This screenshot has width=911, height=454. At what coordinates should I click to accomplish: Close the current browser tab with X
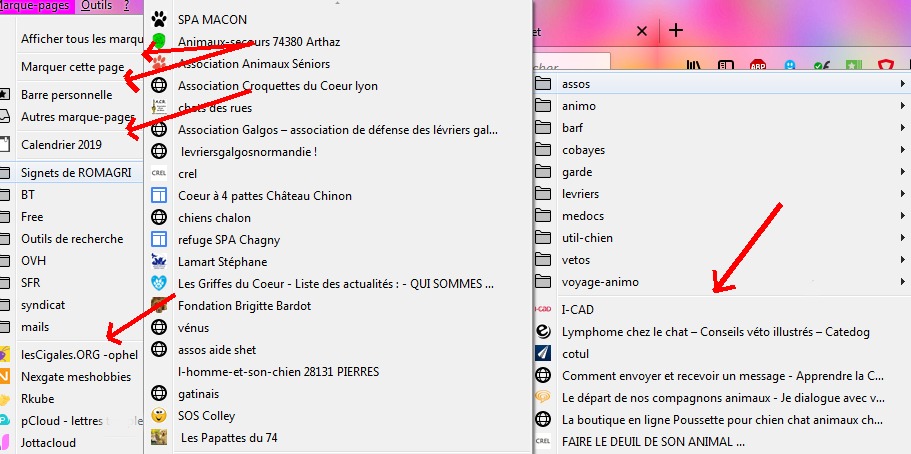click(641, 31)
